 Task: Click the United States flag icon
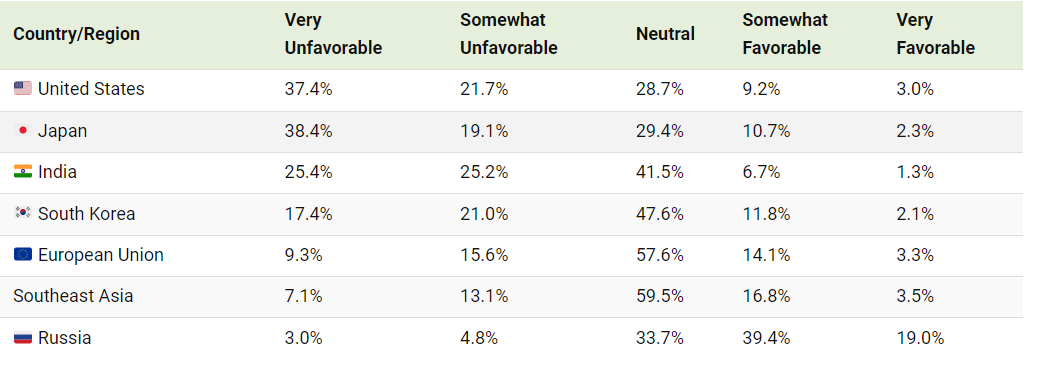pos(22,89)
